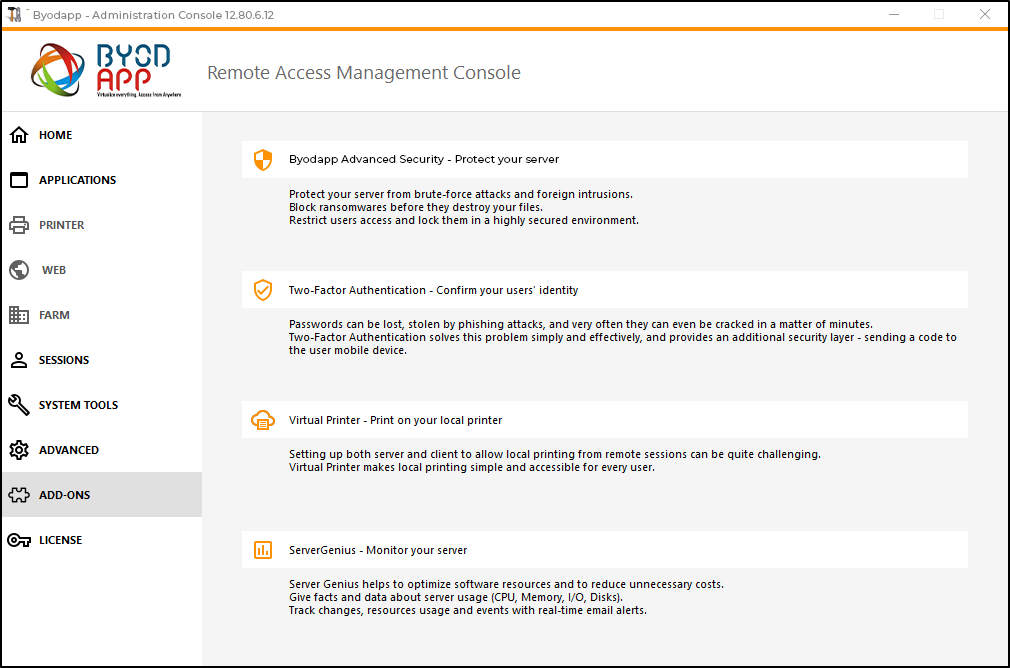Click the app icon in title bar
1010x668 pixels.
coord(14,14)
